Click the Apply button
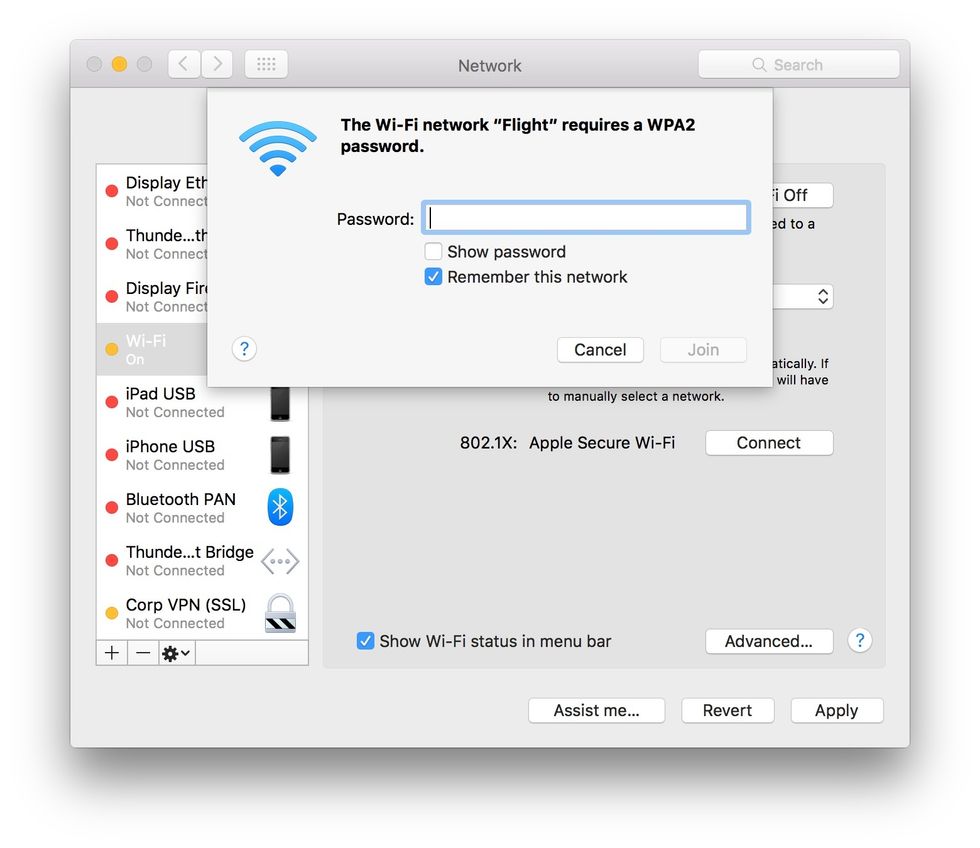The image size is (980, 848). coord(837,710)
